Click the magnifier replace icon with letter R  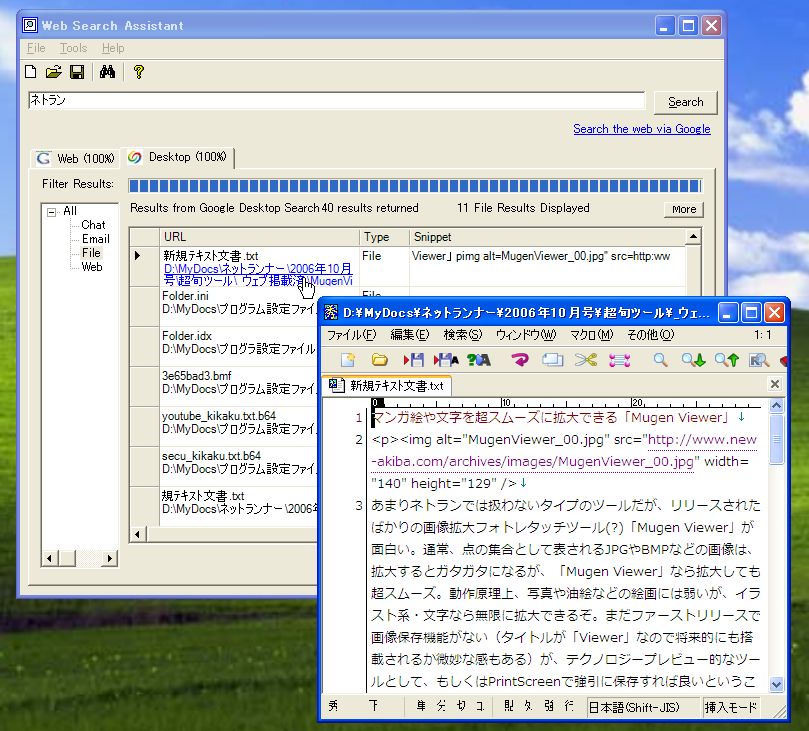(759, 360)
